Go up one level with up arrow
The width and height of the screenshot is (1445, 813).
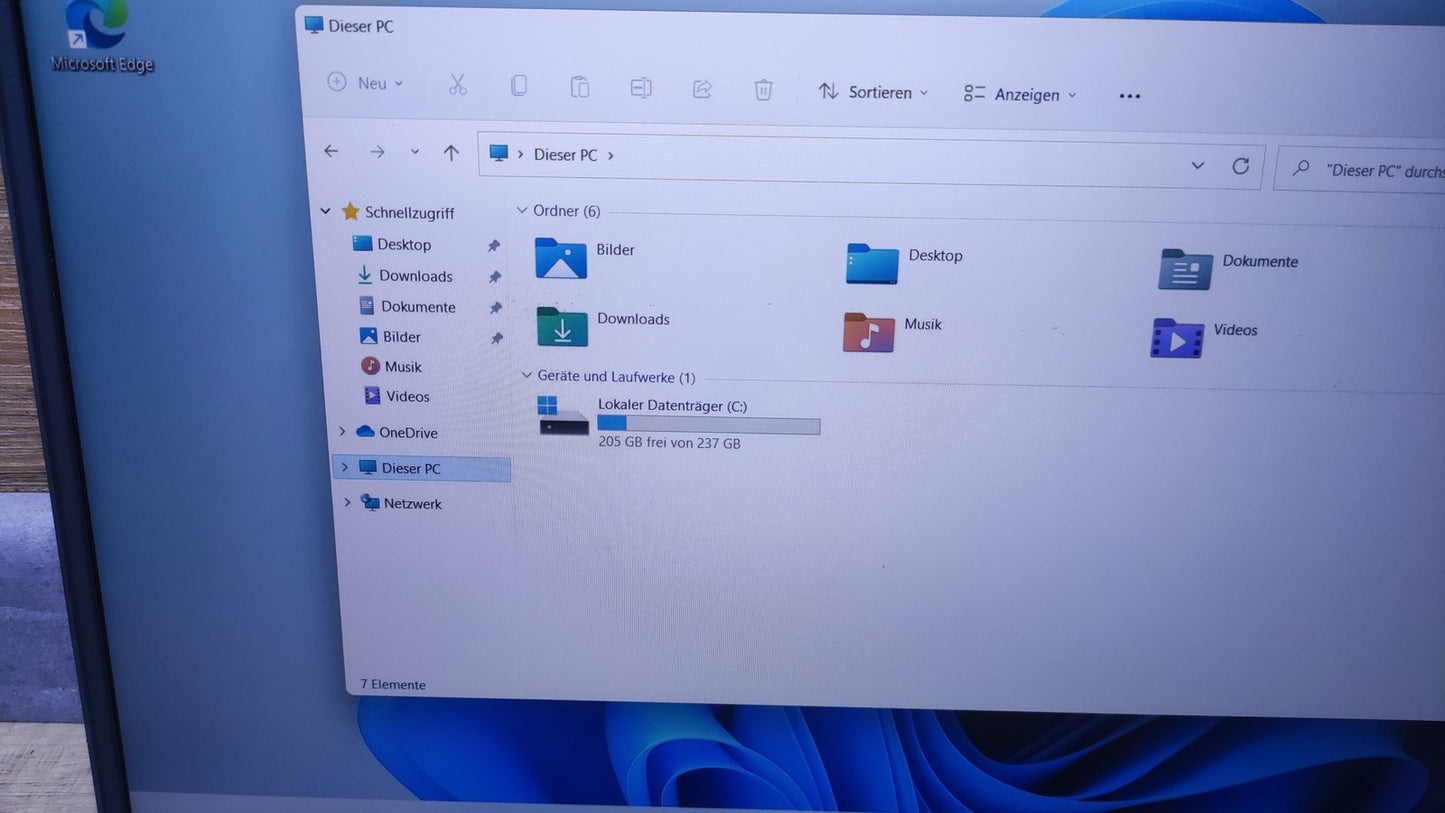451,153
